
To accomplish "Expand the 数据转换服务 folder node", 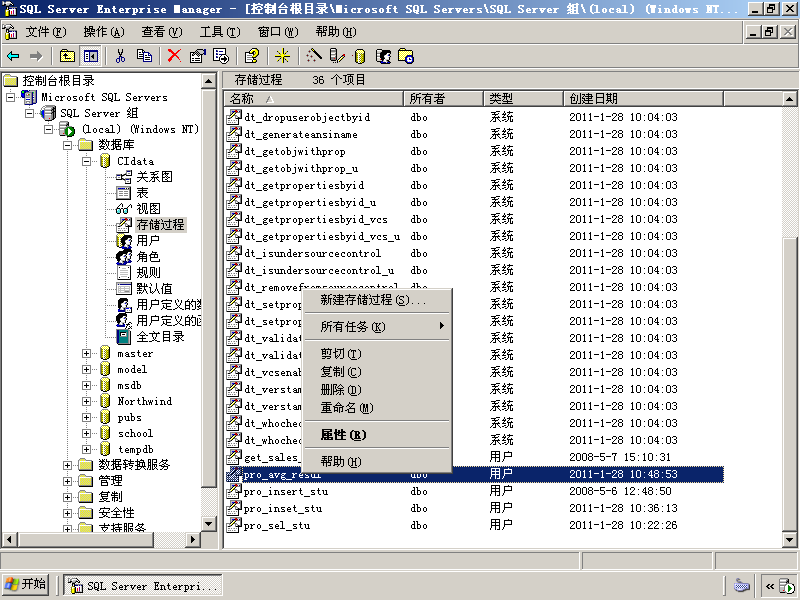I will pyautogui.click(x=67, y=465).
